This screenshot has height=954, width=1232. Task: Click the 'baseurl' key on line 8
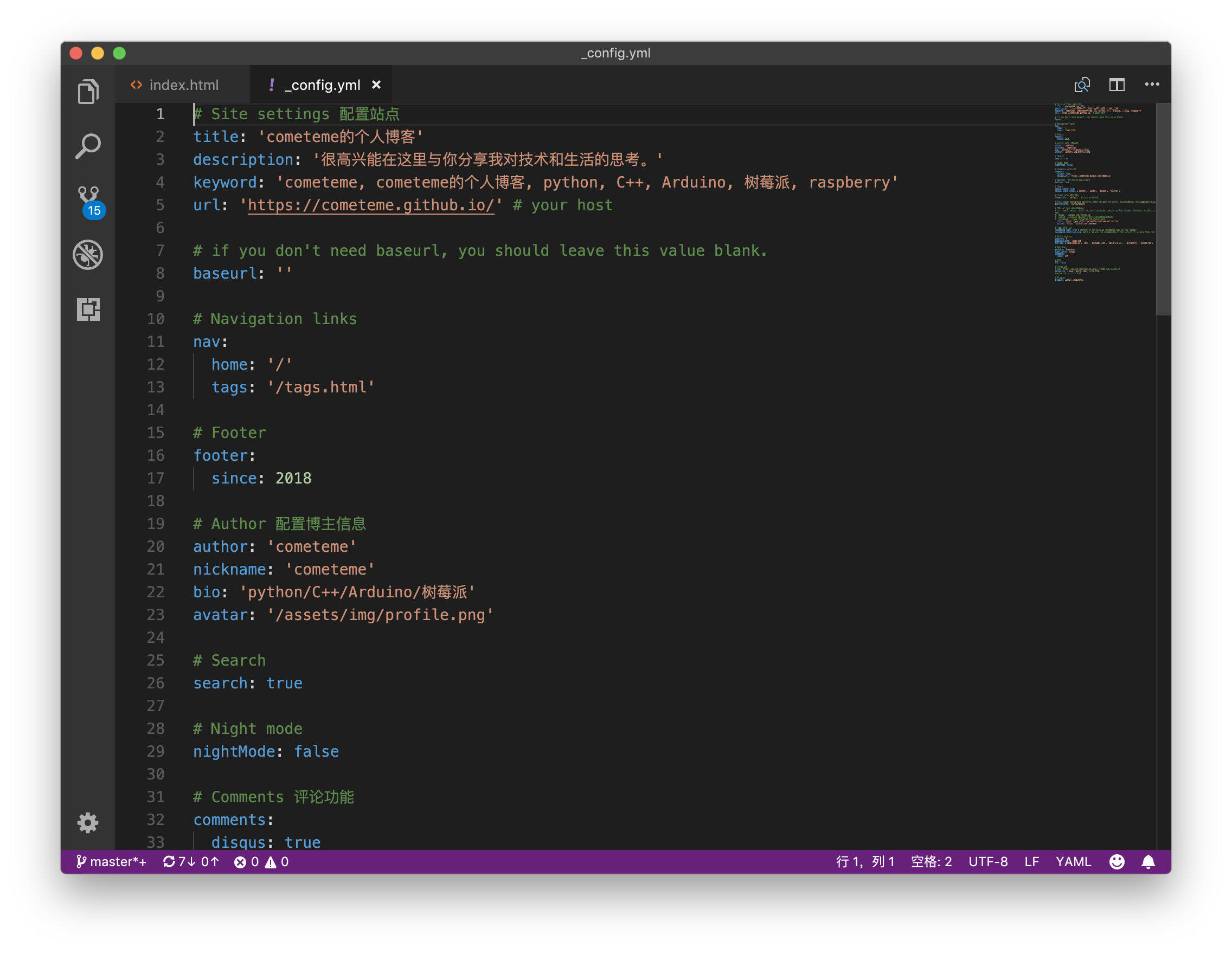225,273
